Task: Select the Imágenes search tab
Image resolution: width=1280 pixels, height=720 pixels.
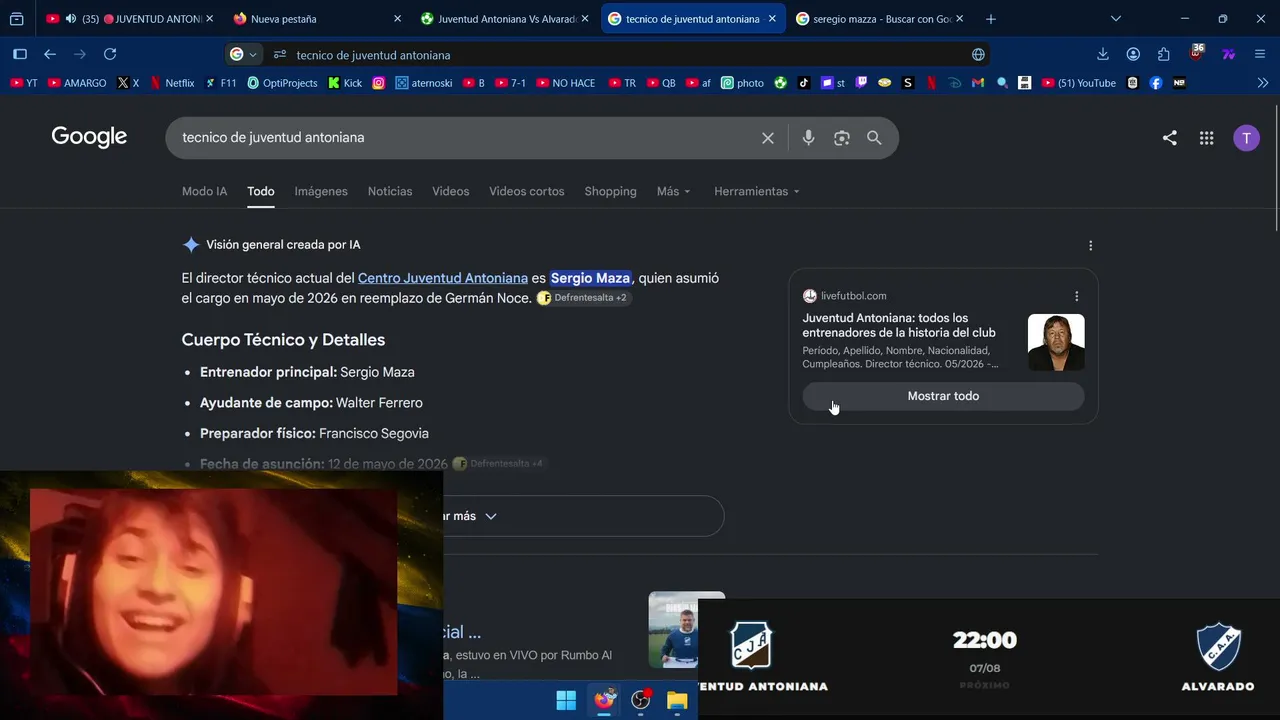Action: tap(321, 191)
